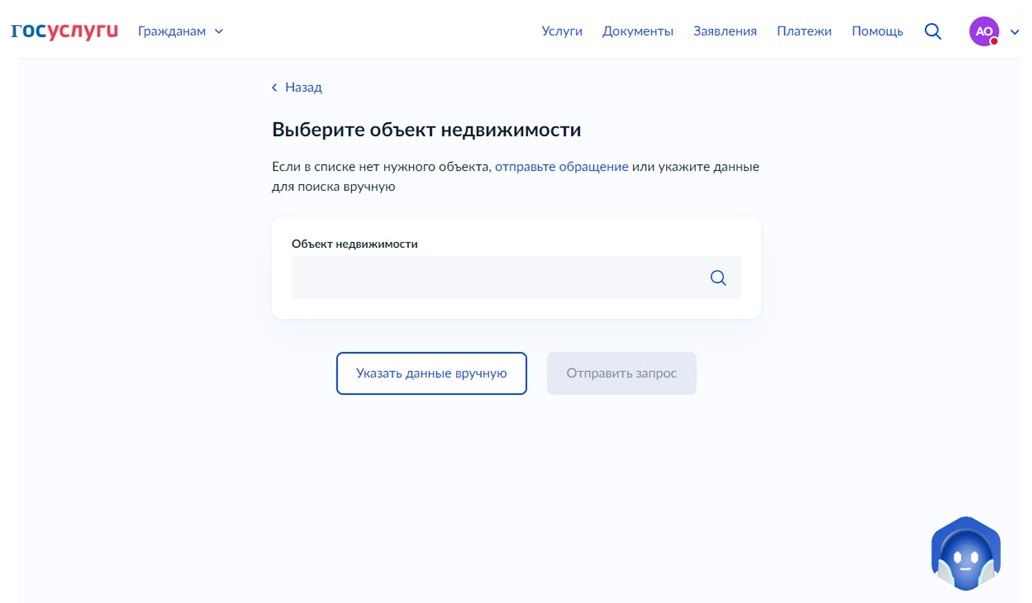Click the Госуслуги logo

(x=64, y=31)
